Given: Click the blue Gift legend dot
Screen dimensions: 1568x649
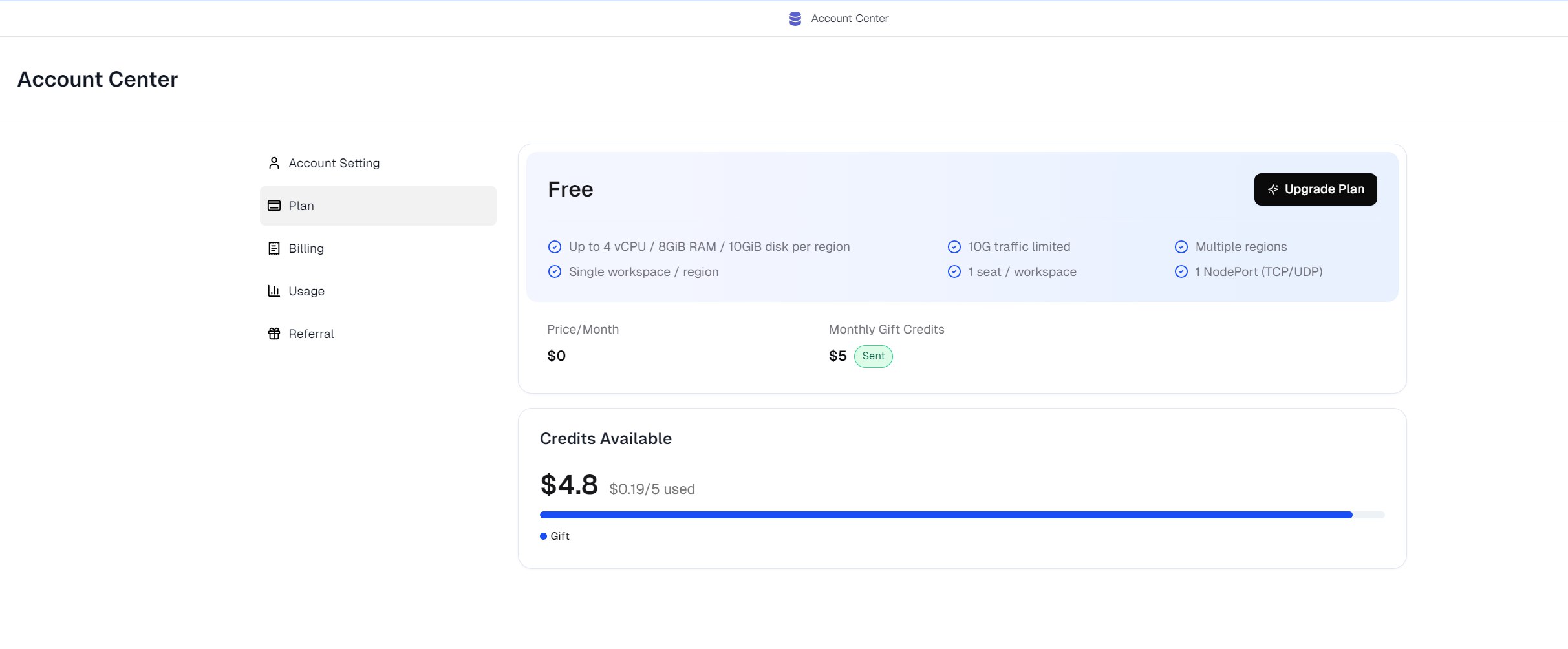Looking at the screenshot, I should point(543,537).
